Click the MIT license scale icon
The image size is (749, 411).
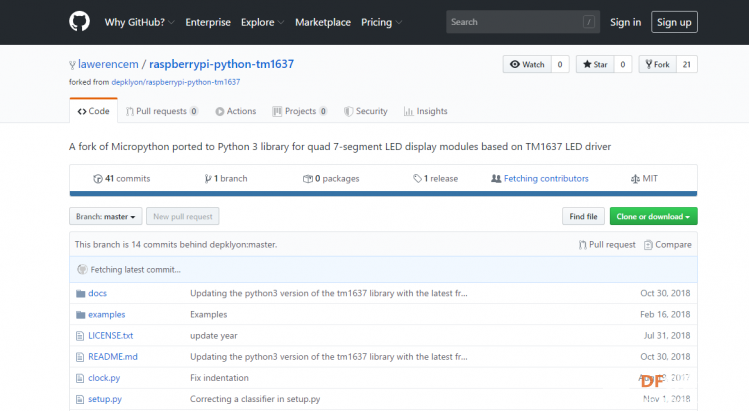pyautogui.click(x=635, y=179)
